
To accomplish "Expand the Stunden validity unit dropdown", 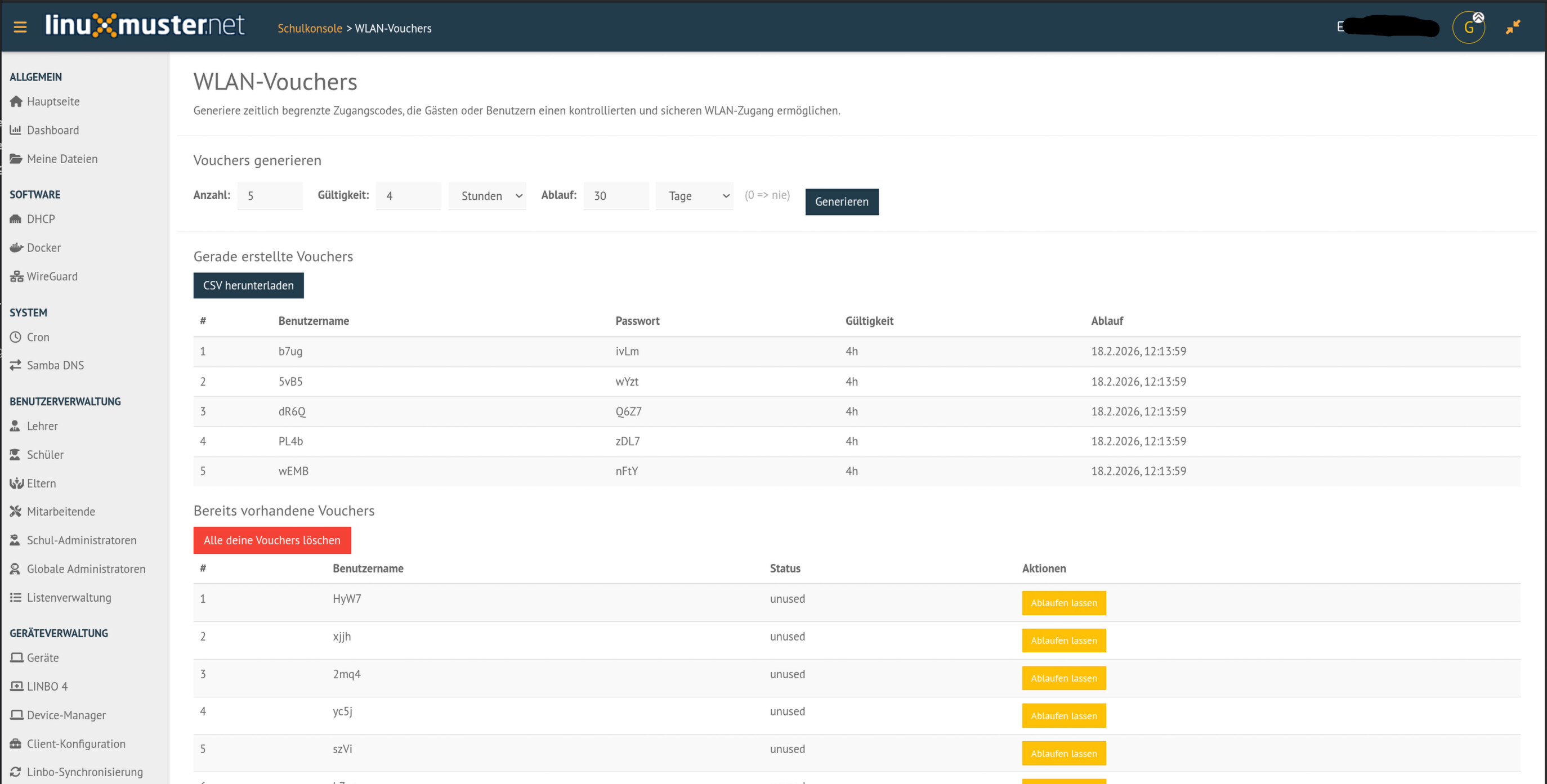I will [x=487, y=196].
